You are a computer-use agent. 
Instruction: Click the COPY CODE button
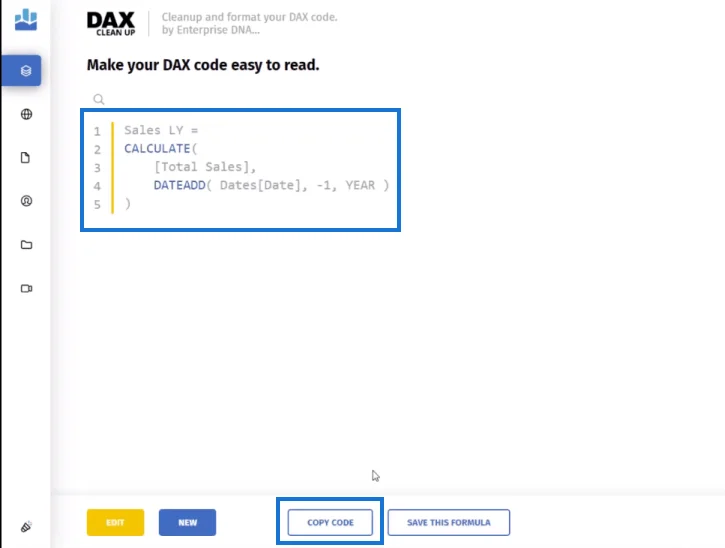point(330,523)
